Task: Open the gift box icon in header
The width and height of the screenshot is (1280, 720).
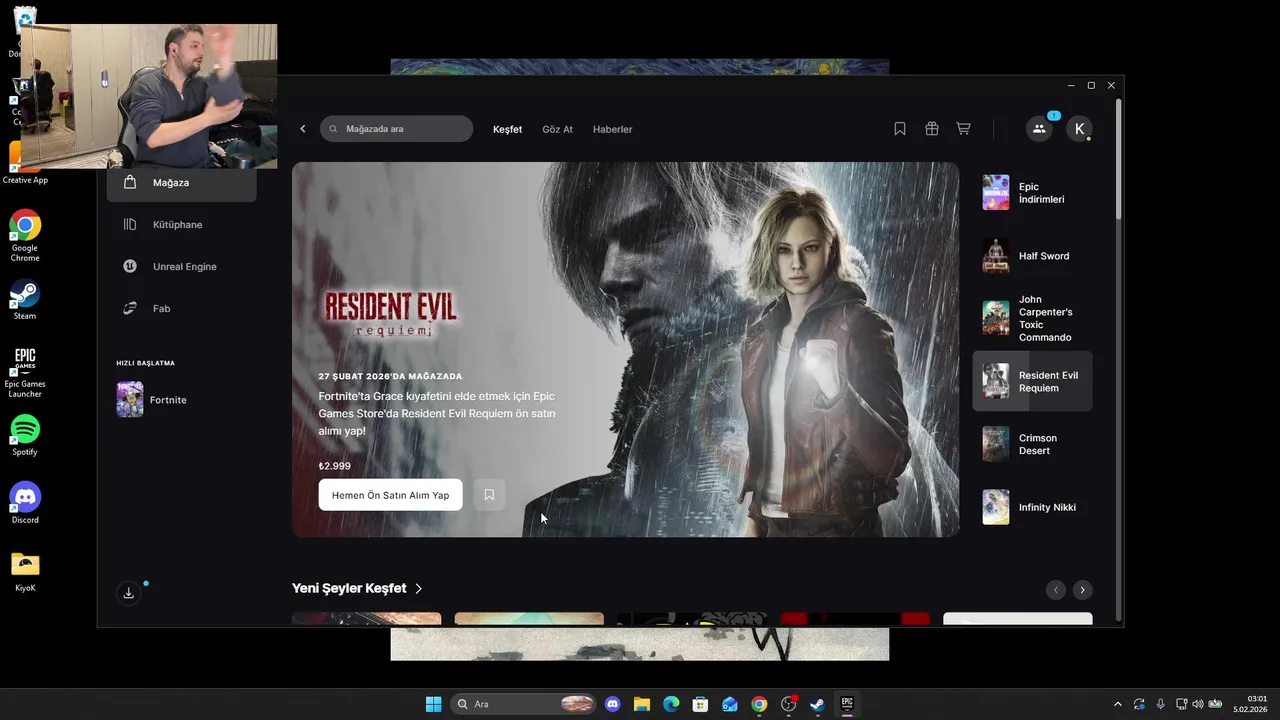Action: coord(932,129)
